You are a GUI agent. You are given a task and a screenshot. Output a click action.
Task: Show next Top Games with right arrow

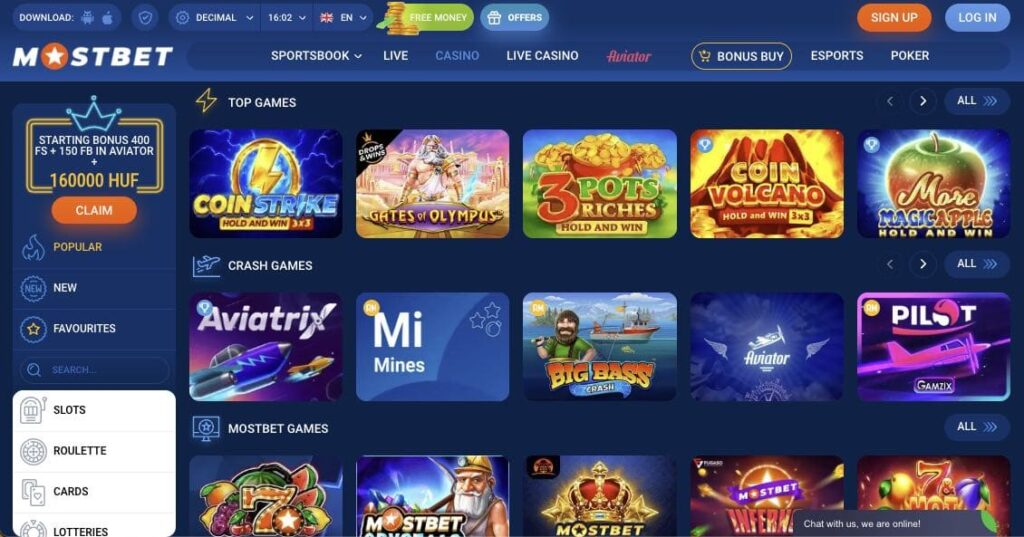pos(923,101)
